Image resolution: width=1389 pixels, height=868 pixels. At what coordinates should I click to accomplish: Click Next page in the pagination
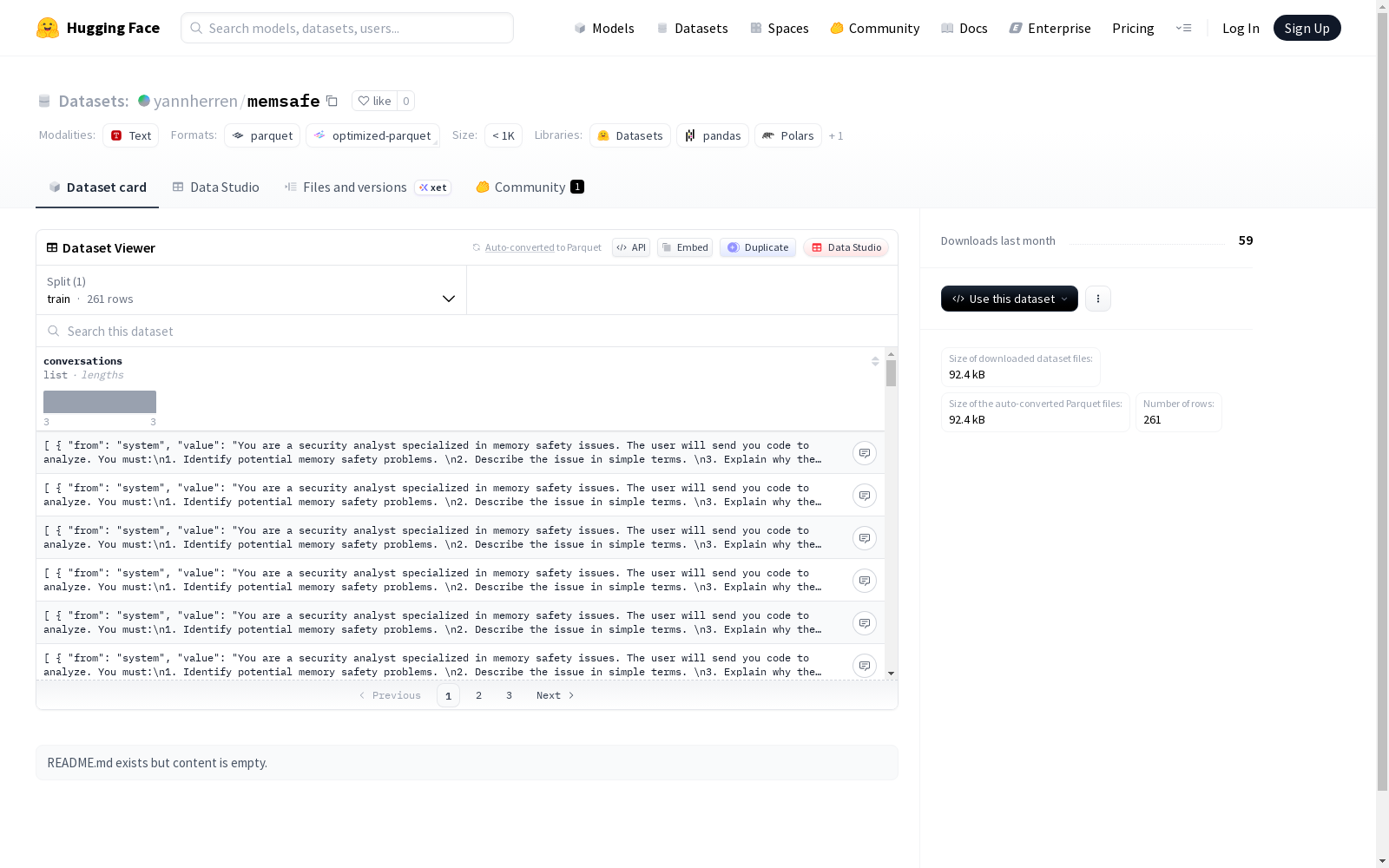pyautogui.click(x=556, y=695)
